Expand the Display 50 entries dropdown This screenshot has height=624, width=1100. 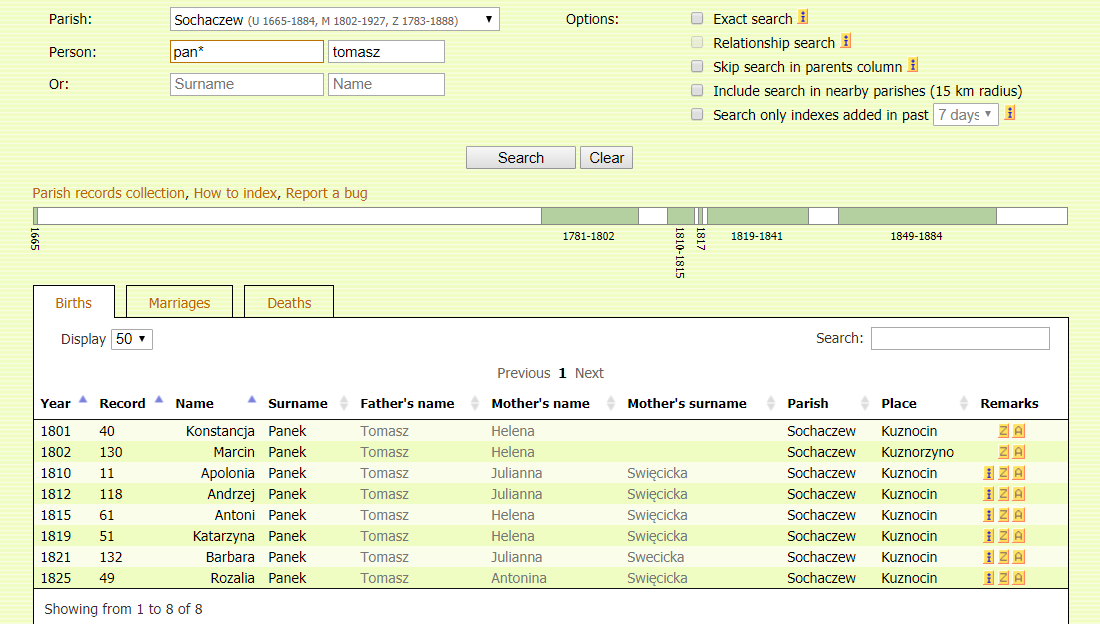point(132,339)
